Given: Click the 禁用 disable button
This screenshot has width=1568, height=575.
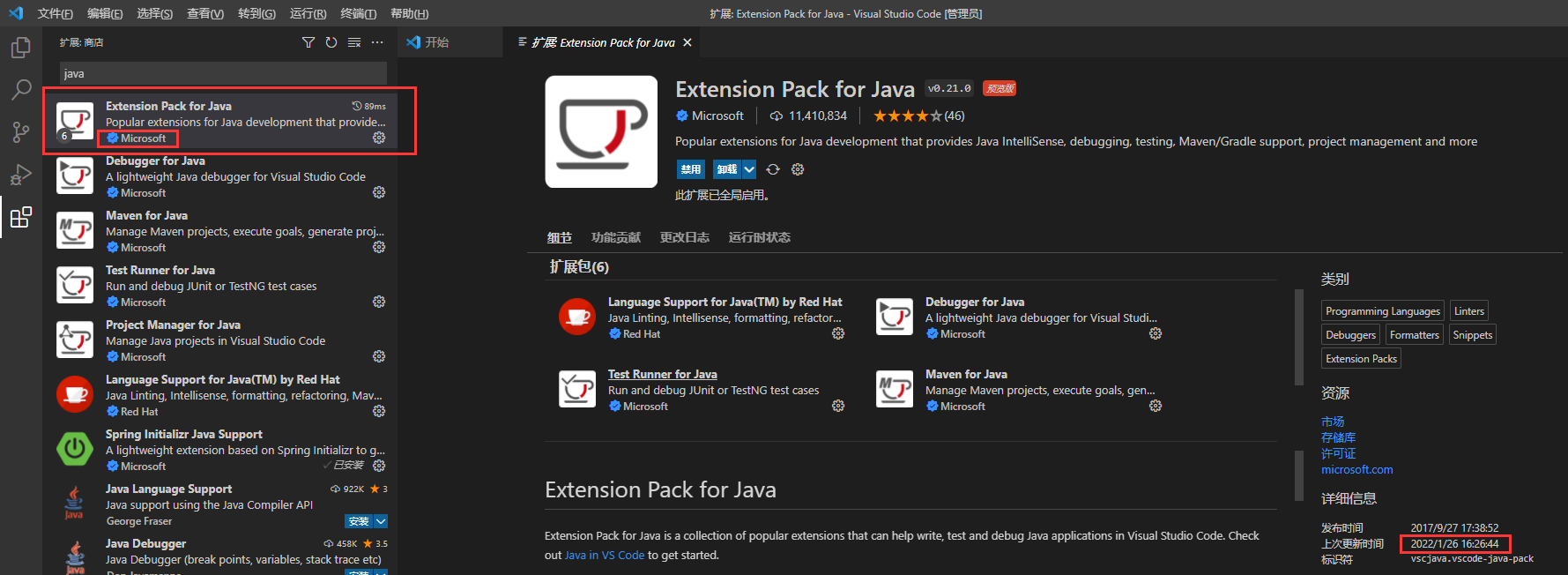Looking at the screenshot, I should (x=691, y=169).
